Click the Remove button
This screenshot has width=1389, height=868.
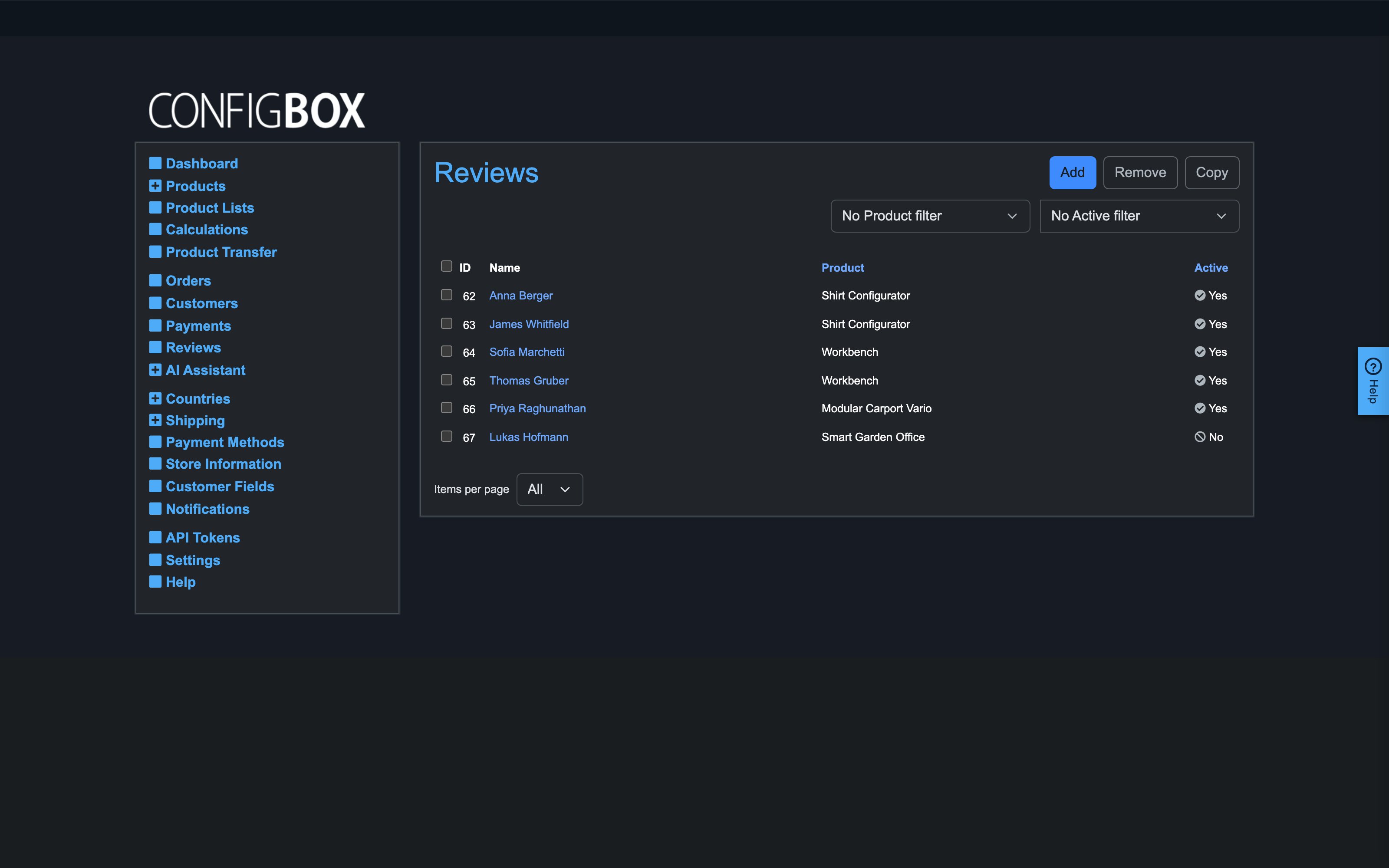[1140, 172]
